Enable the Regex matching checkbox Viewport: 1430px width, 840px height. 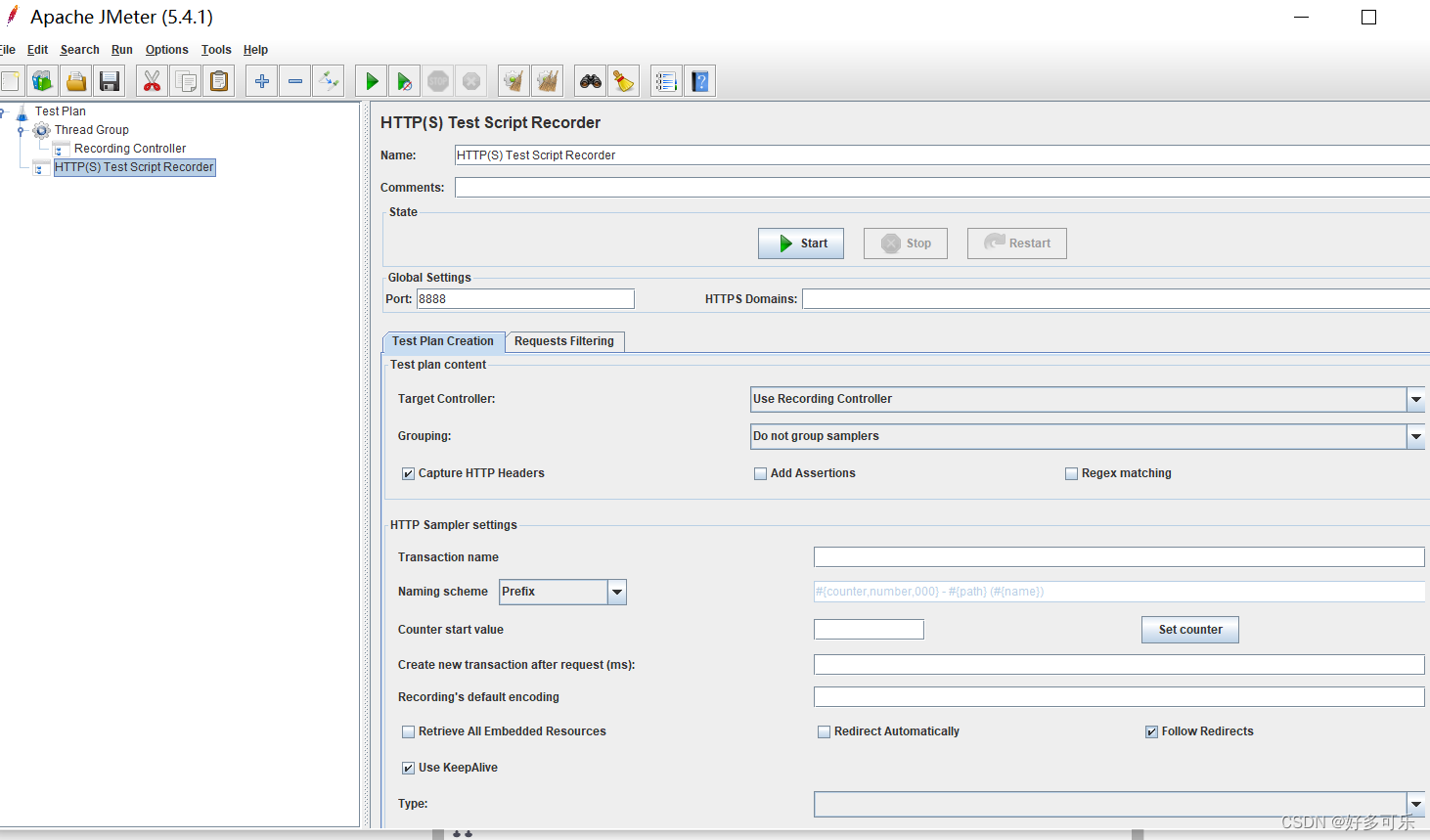pyautogui.click(x=1071, y=473)
